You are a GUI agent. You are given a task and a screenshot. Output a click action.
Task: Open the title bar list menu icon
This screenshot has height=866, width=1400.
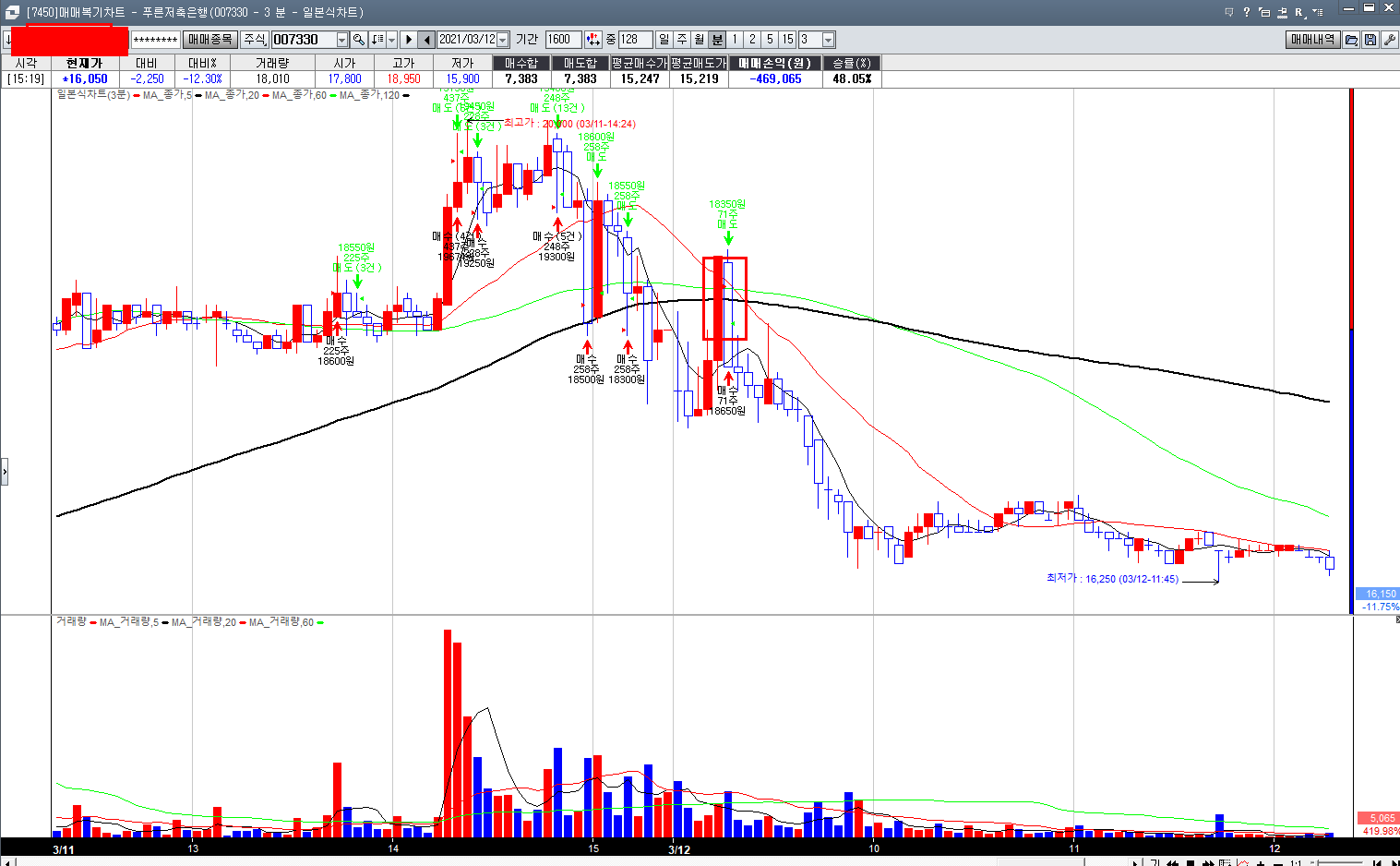click(1318, 11)
